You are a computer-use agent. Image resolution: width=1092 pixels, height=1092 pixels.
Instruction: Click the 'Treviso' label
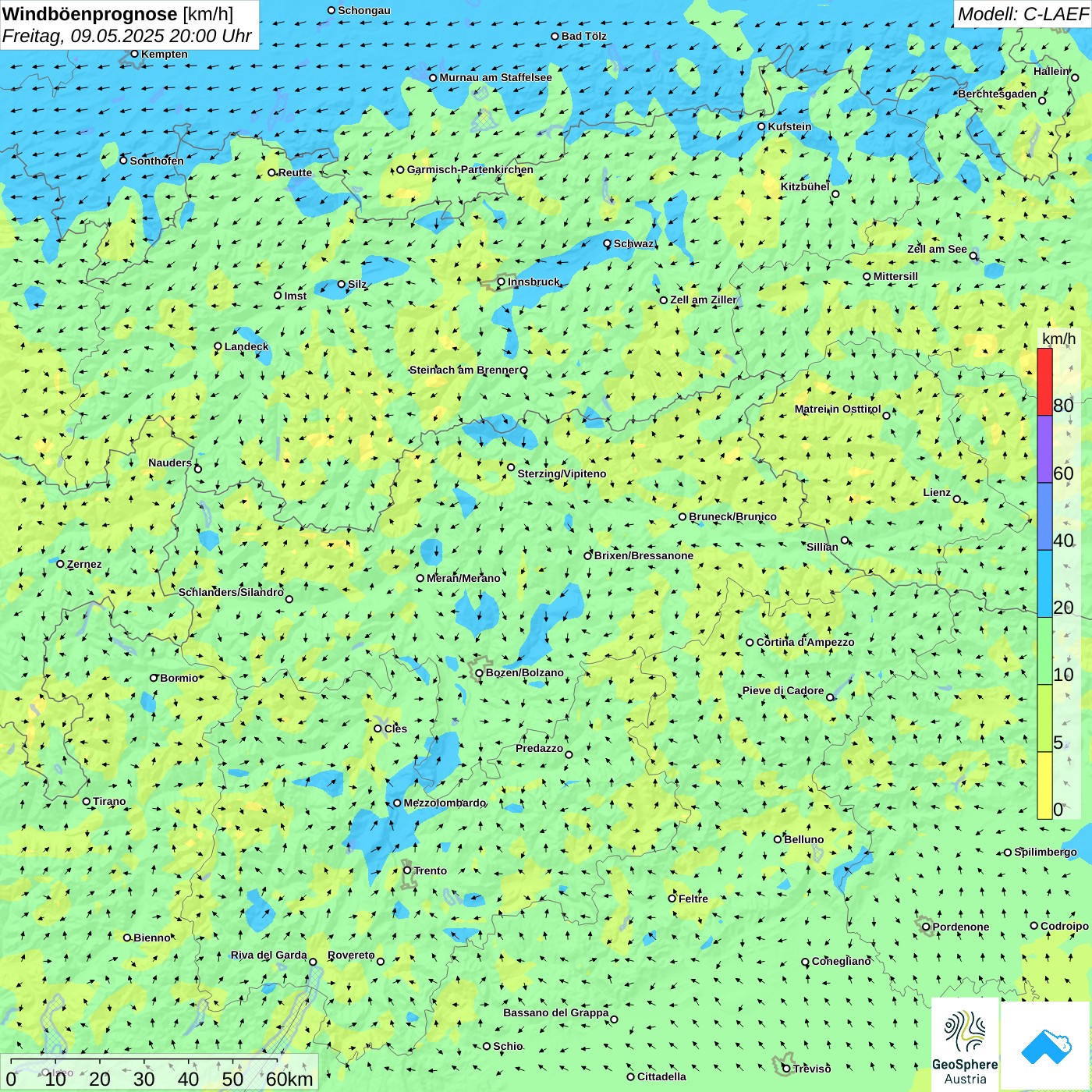click(x=812, y=1069)
